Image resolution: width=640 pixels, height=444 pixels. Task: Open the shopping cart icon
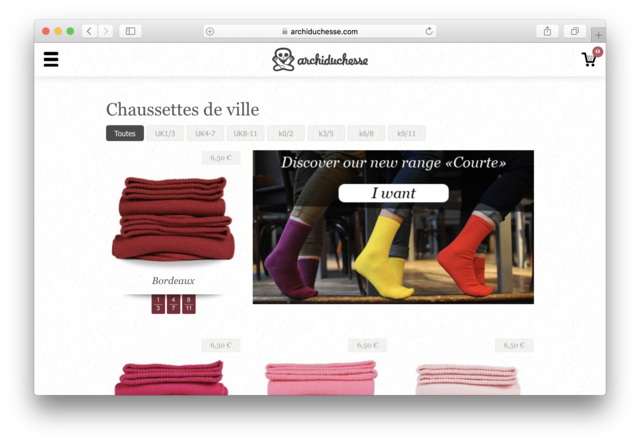[x=589, y=60]
